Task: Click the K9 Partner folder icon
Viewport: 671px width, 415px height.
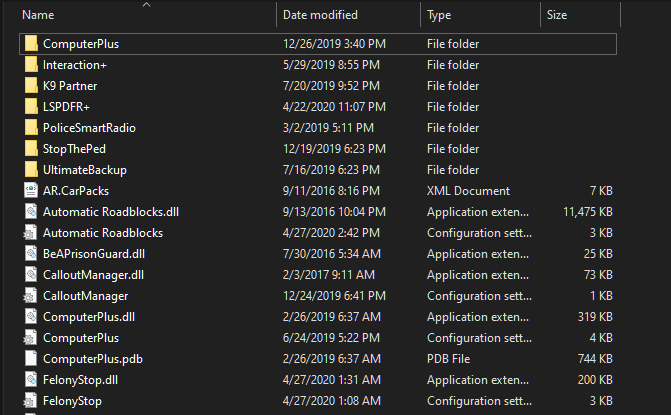Action: [31, 86]
